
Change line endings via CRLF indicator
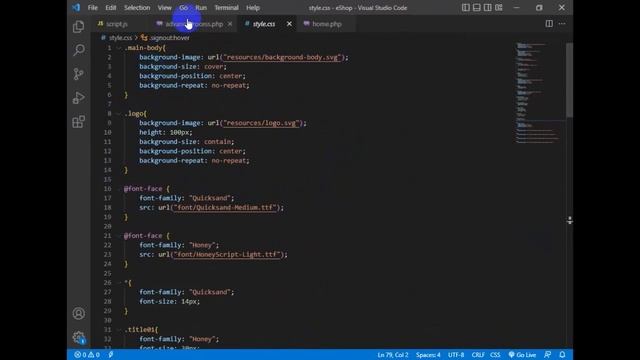(x=478, y=355)
